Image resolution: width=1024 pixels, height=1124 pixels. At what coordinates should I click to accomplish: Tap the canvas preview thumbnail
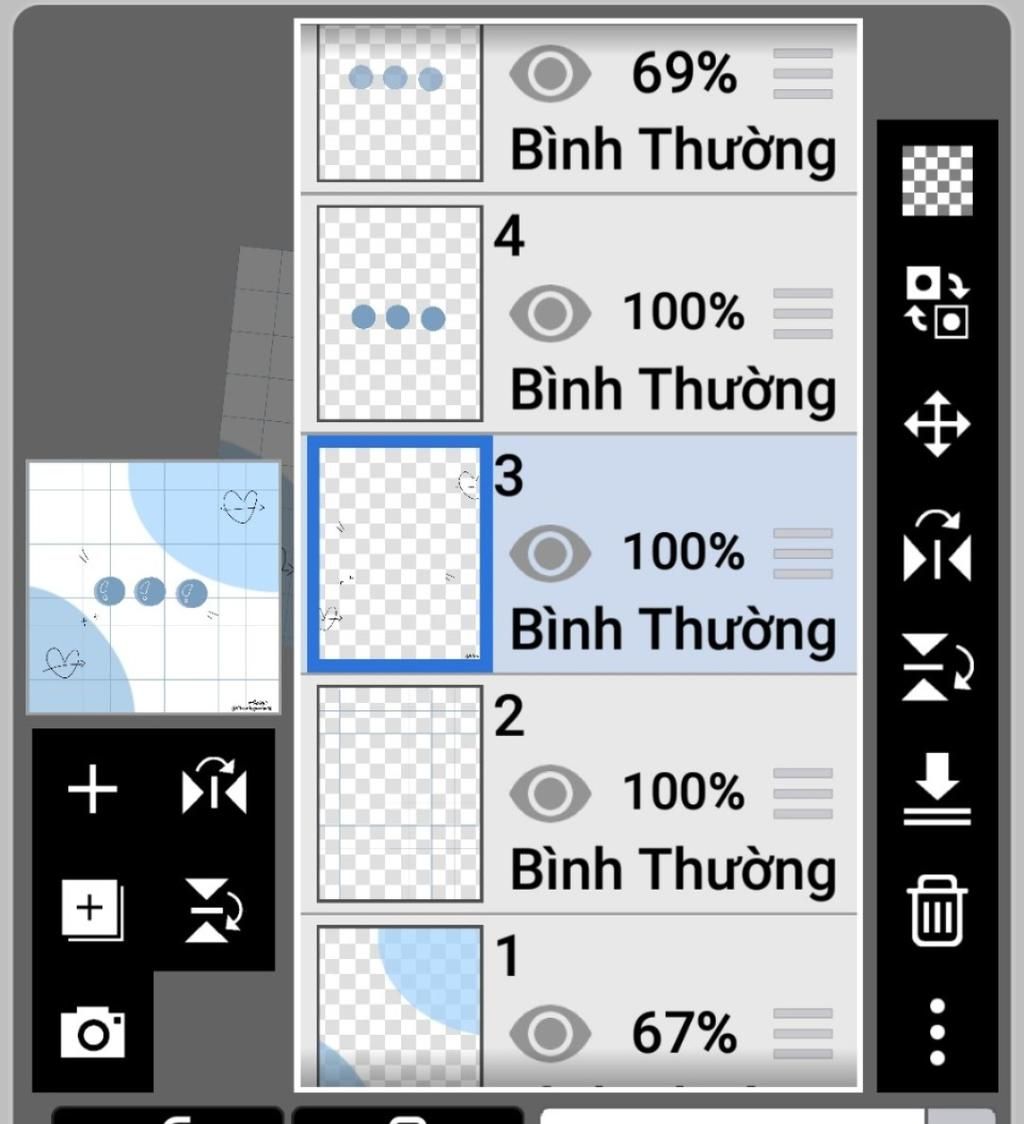pyautogui.click(x=153, y=588)
